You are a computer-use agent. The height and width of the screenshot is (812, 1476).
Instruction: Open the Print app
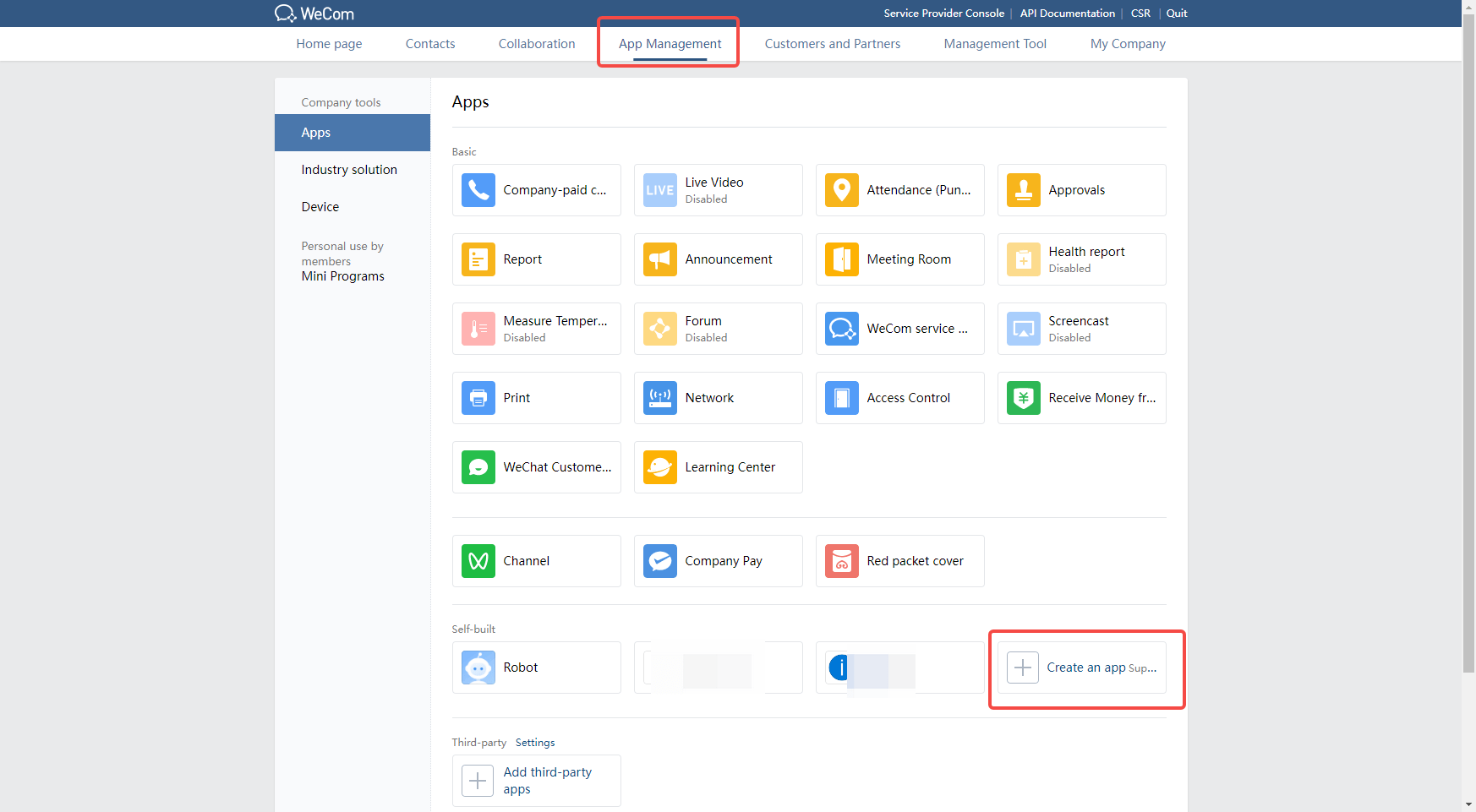[536, 398]
